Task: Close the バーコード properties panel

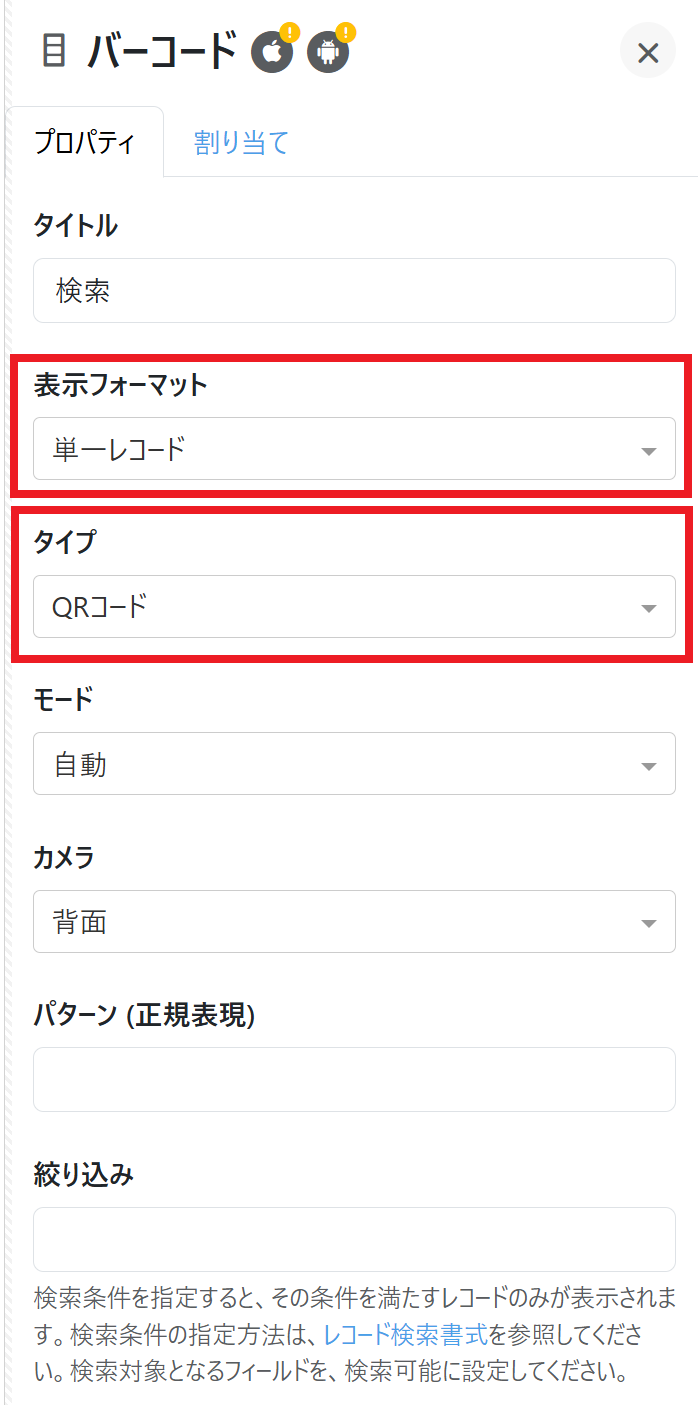Action: pos(648,53)
